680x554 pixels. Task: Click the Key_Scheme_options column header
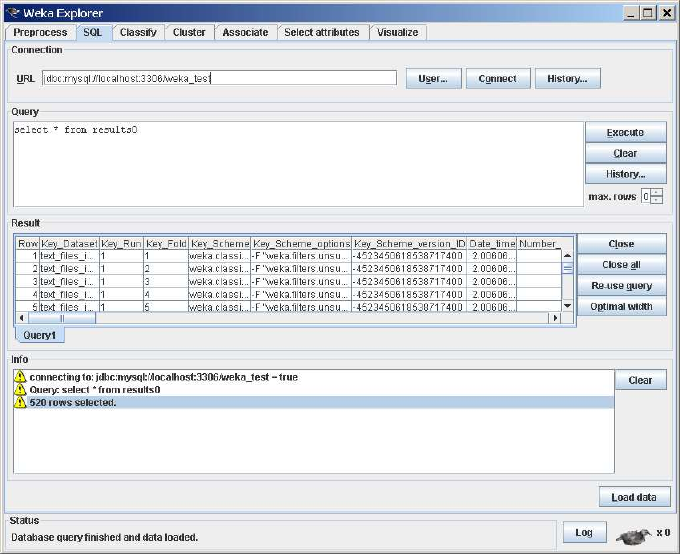coord(301,244)
